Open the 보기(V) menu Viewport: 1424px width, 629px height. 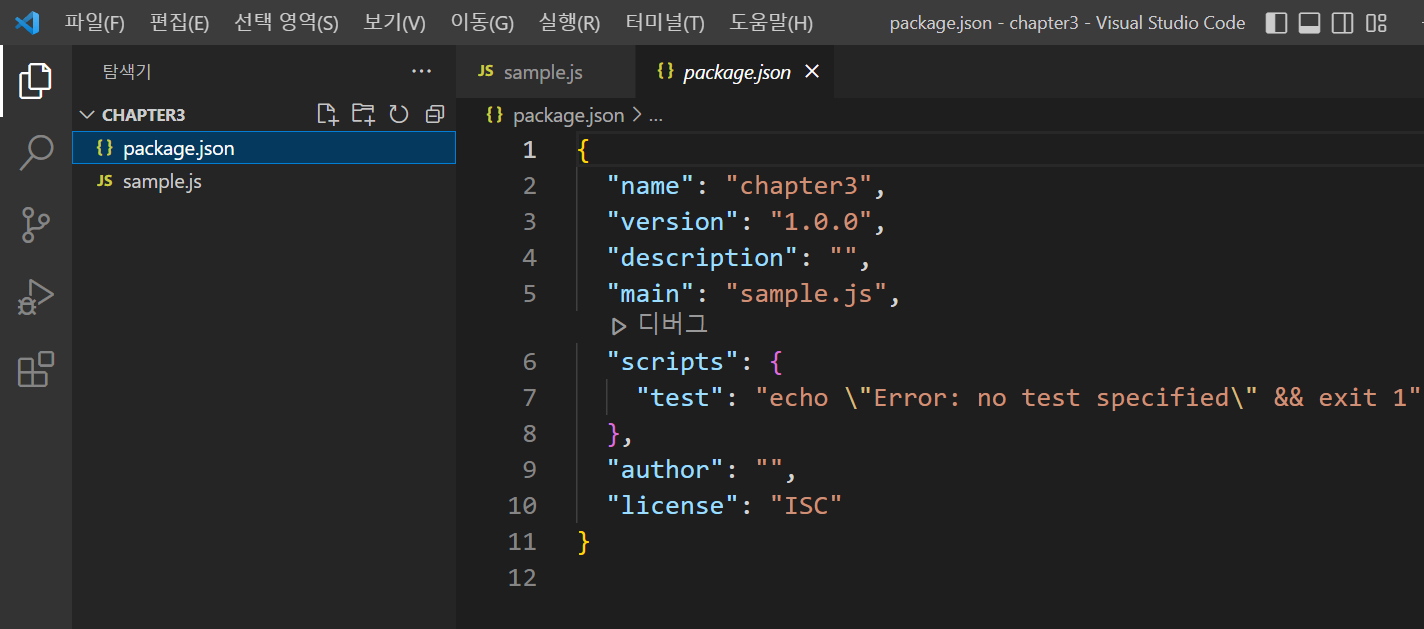pyautogui.click(x=394, y=22)
